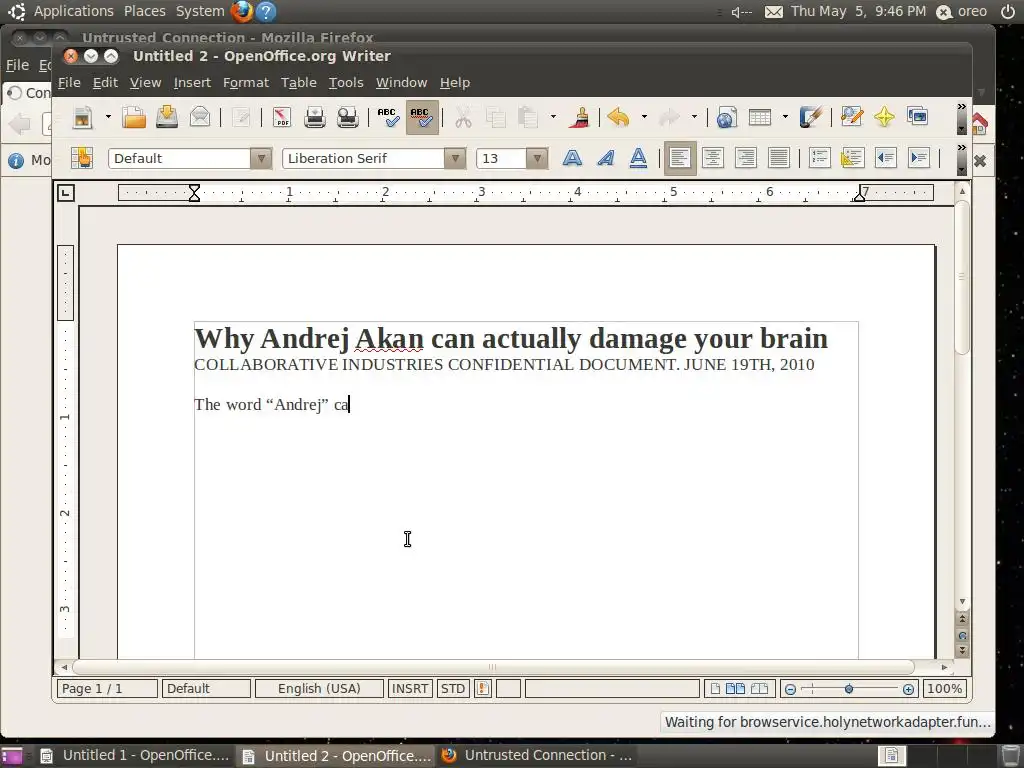Toggle AutoSpellcheck button
This screenshot has height=768, width=1024.
pyautogui.click(x=422, y=118)
